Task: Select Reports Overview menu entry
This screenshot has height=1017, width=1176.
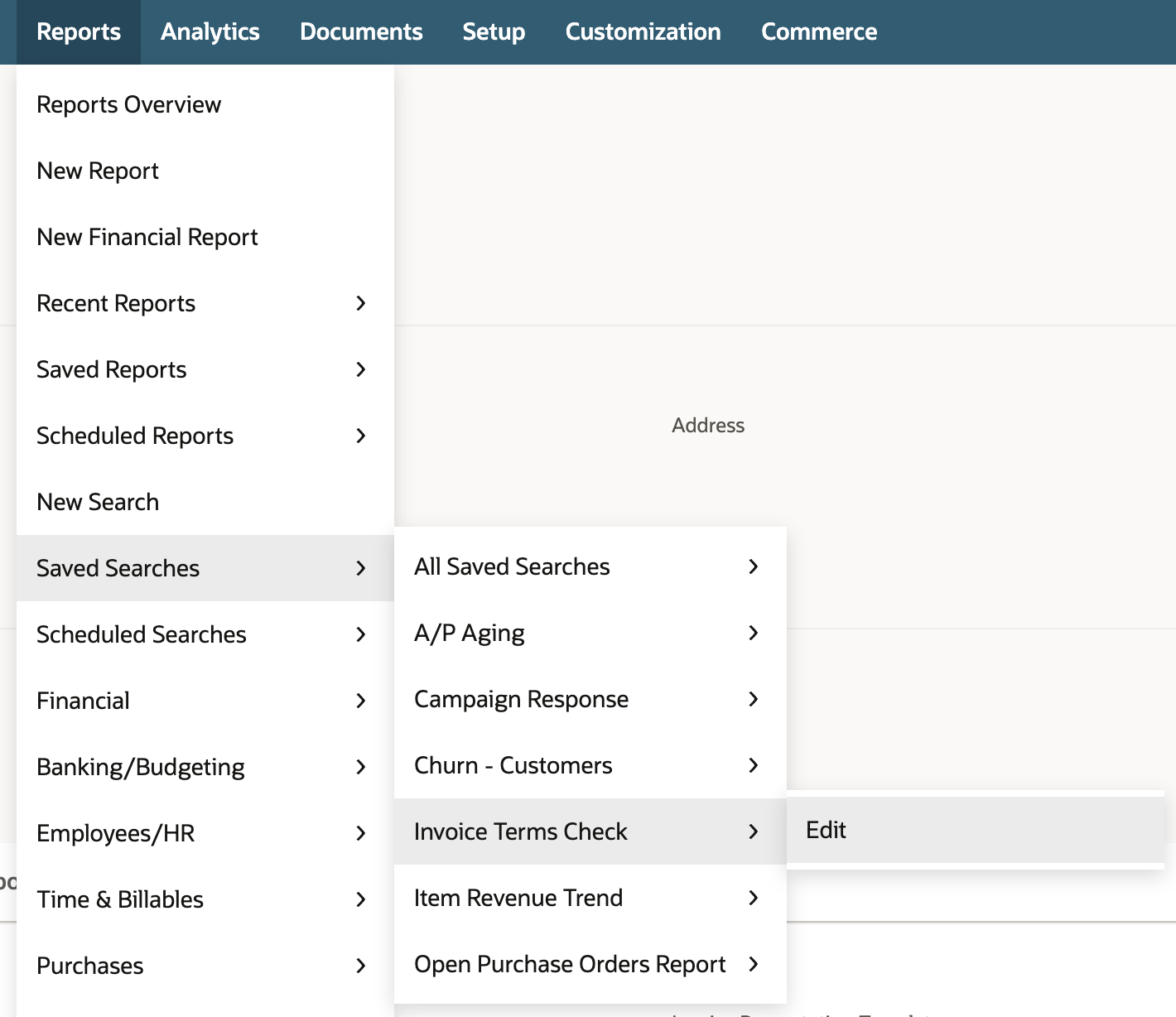Action: pos(205,104)
